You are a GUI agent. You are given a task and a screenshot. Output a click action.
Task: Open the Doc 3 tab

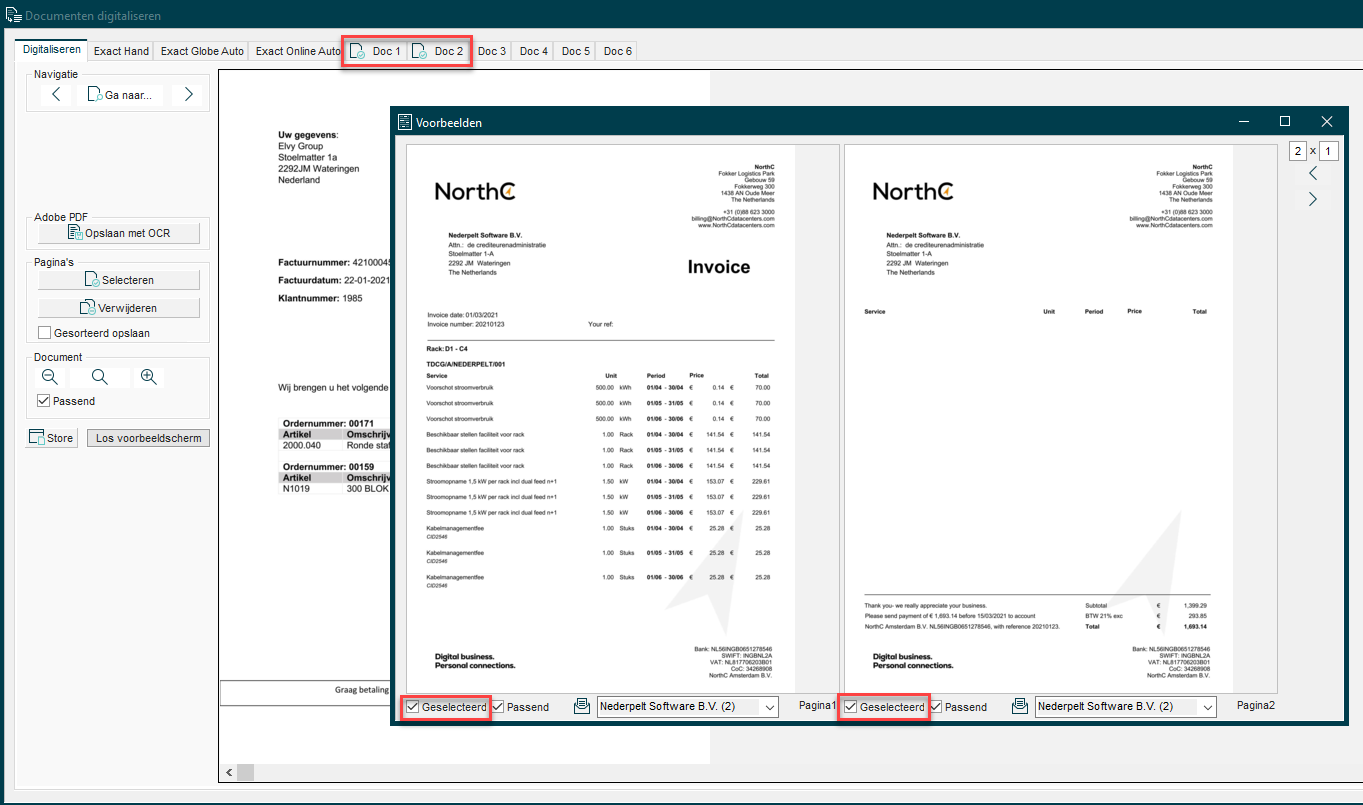coord(492,51)
